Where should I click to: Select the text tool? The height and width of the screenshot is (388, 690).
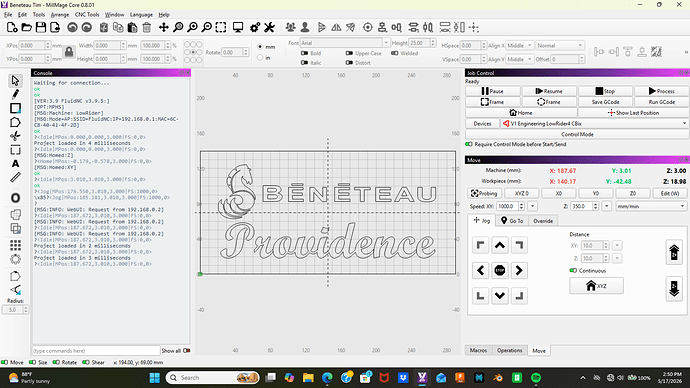pyautogui.click(x=15, y=164)
